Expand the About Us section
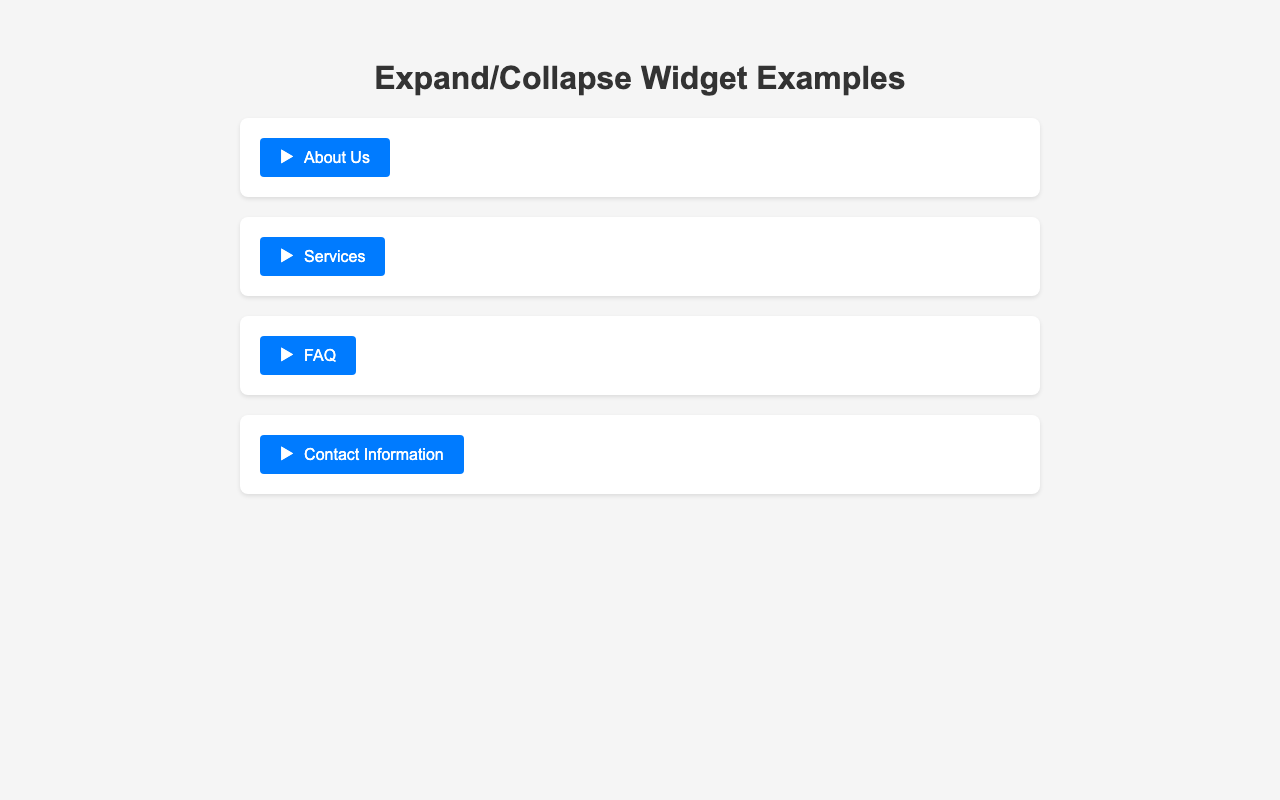Viewport: 1280px width, 800px height. click(x=325, y=157)
